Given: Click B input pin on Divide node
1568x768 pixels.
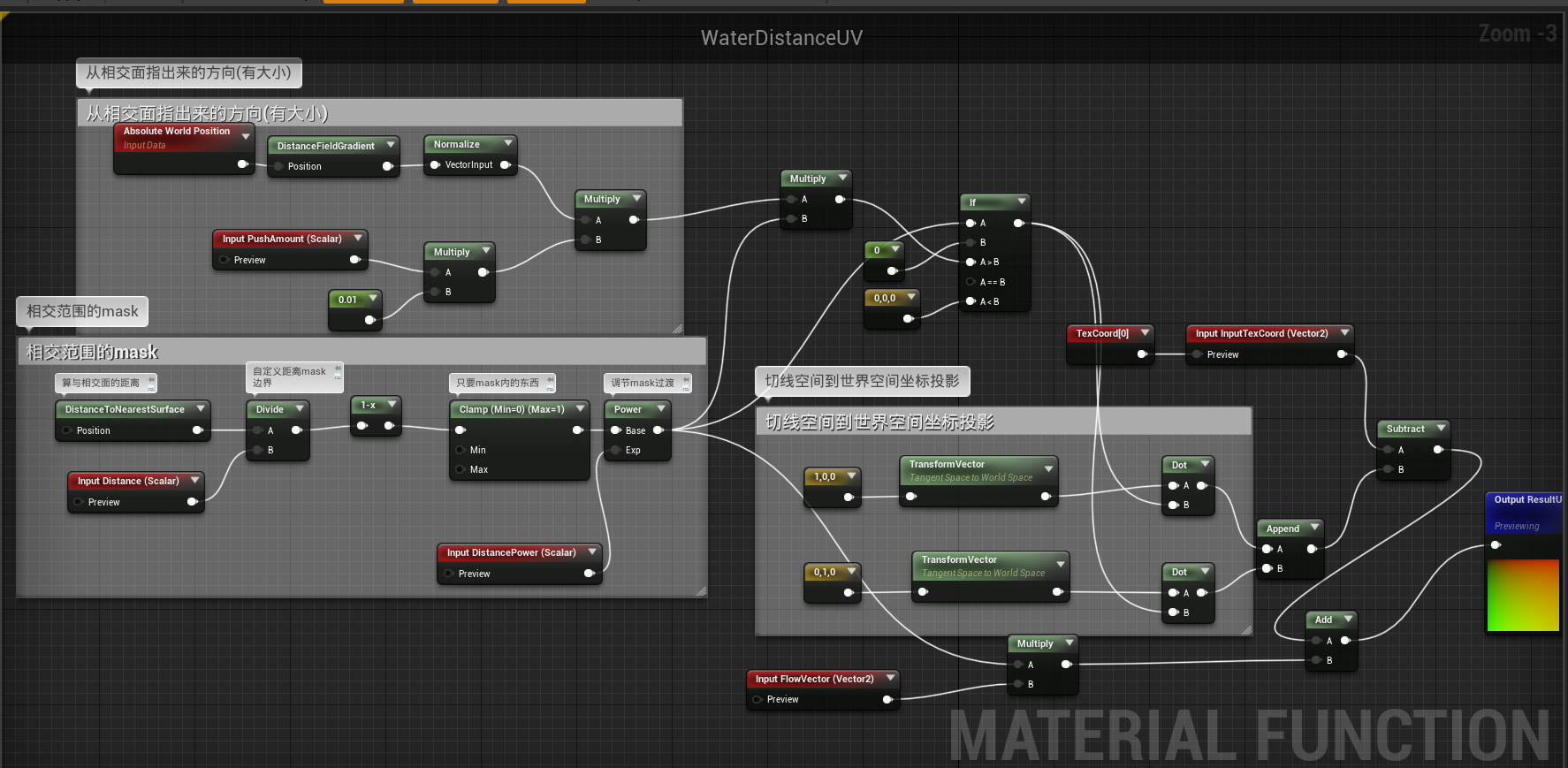Looking at the screenshot, I should (257, 450).
